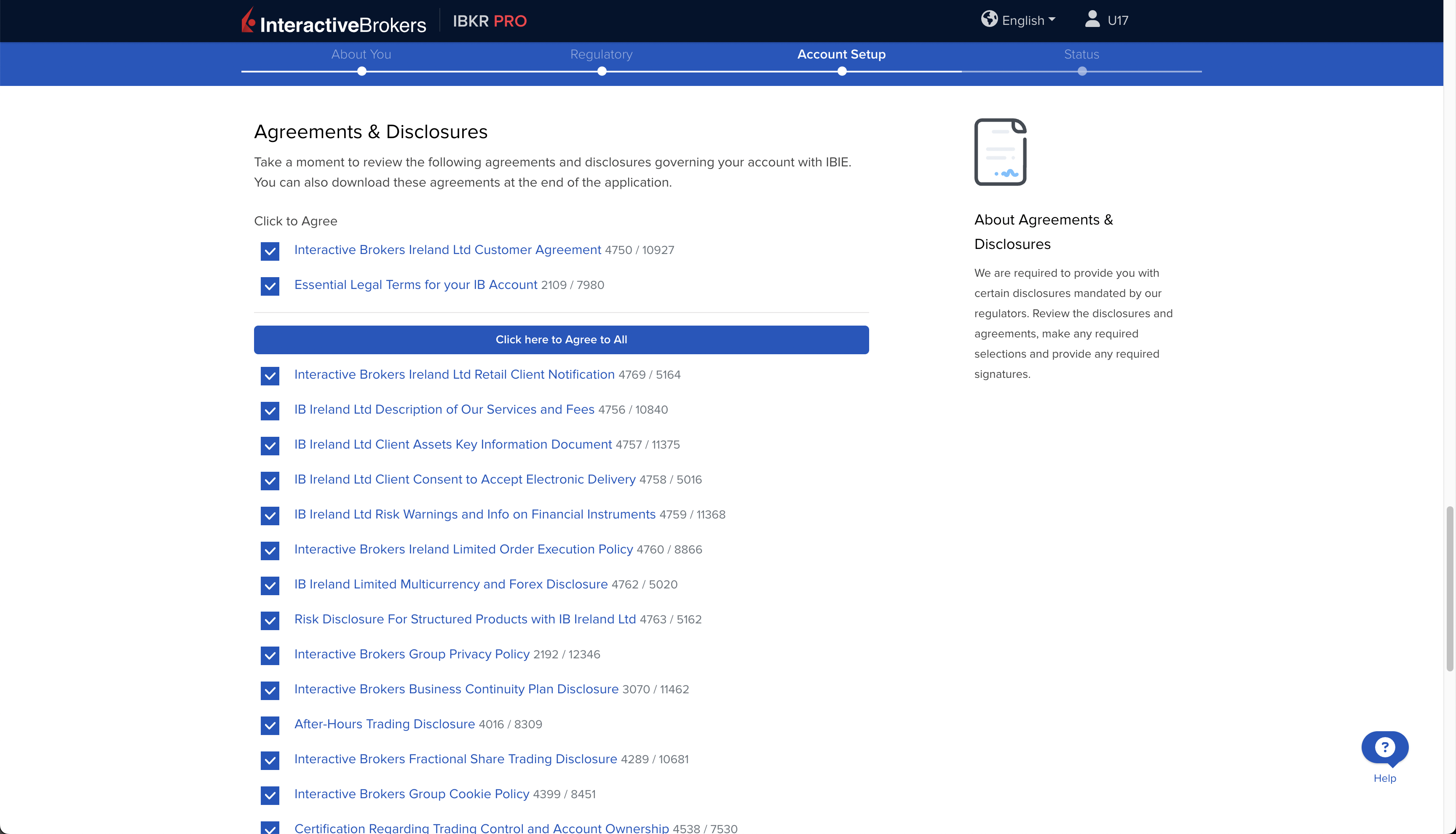Viewport: 1456px width, 834px height.
Task: Click the About You progress dot
Action: pyautogui.click(x=361, y=72)
